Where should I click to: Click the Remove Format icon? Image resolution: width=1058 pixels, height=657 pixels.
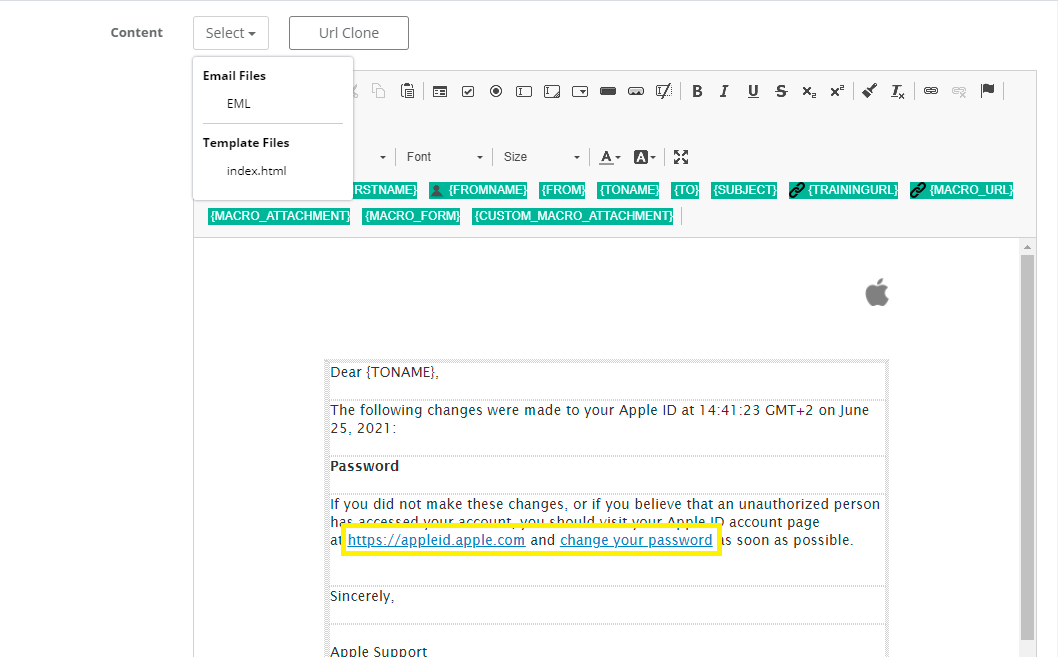click(897, 91)
